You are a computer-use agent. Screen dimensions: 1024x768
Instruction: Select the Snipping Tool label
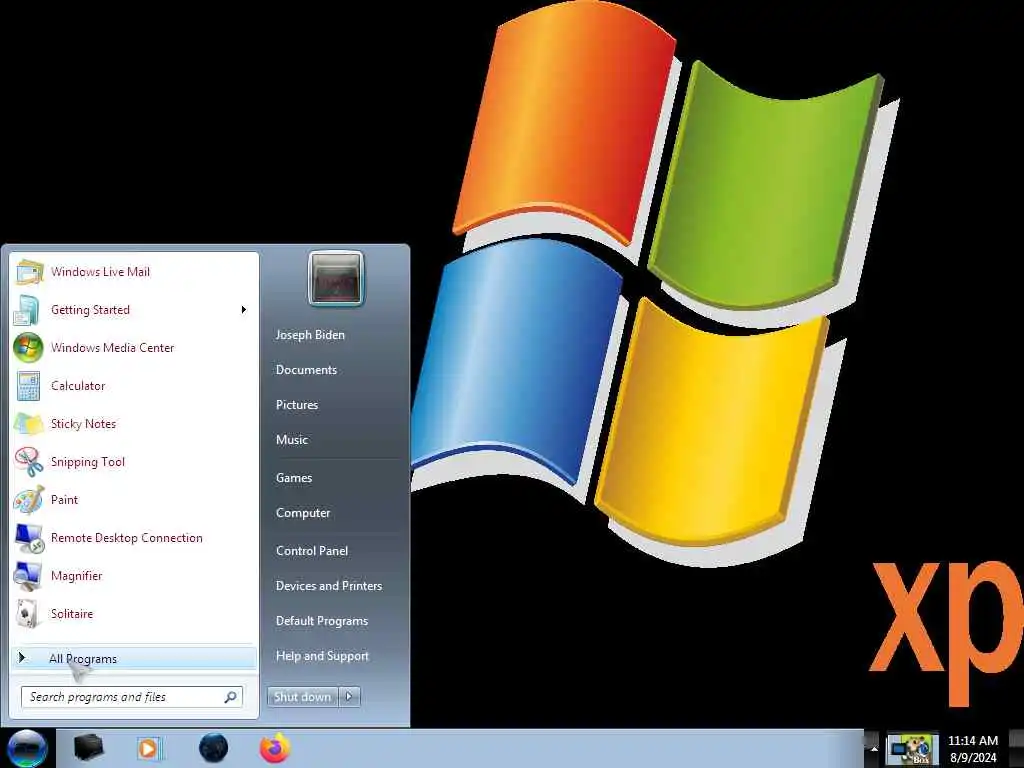[88, 462]
